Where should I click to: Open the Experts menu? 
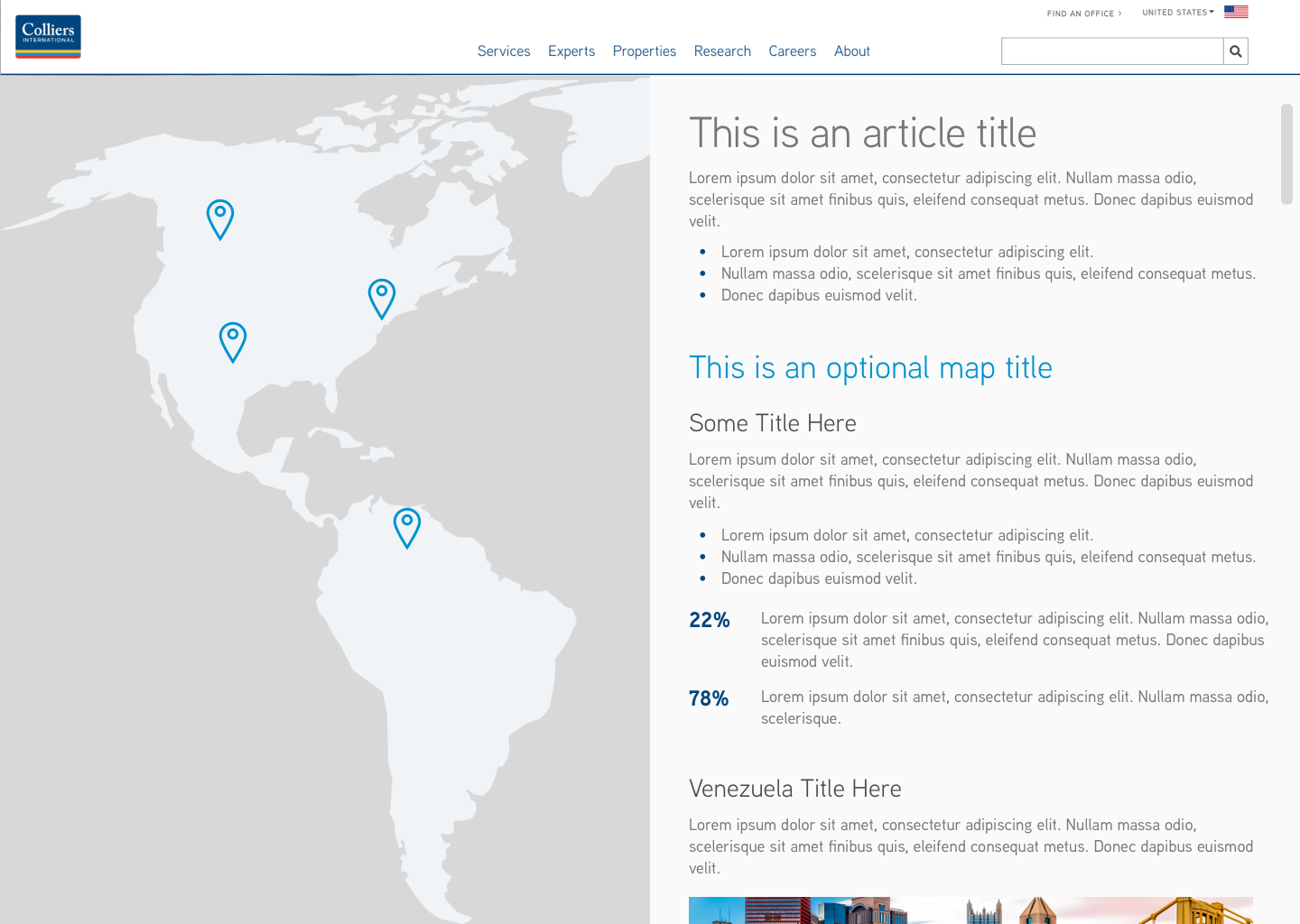click(x=571, y=51)
